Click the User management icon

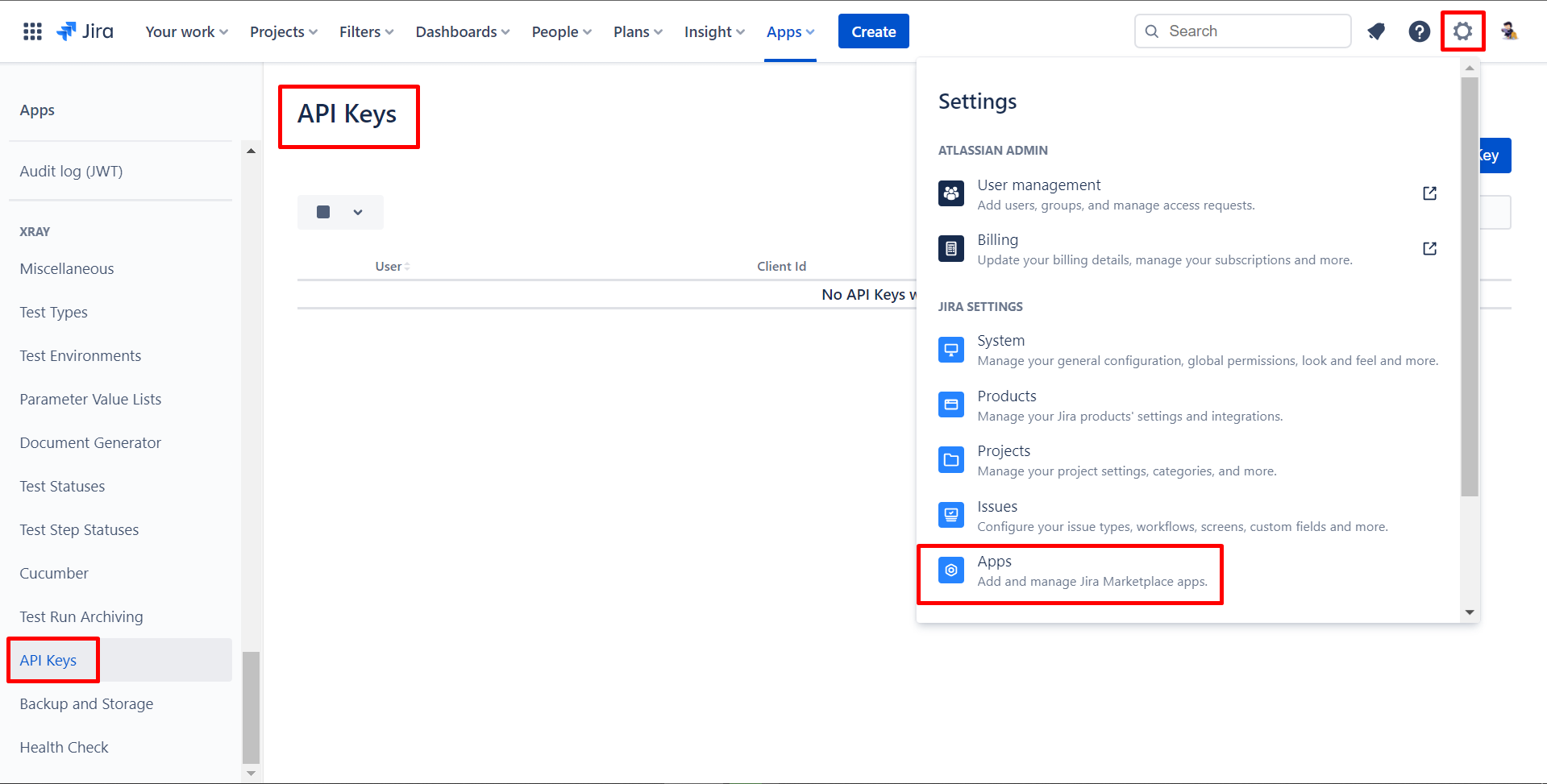(x=951, y=193)
